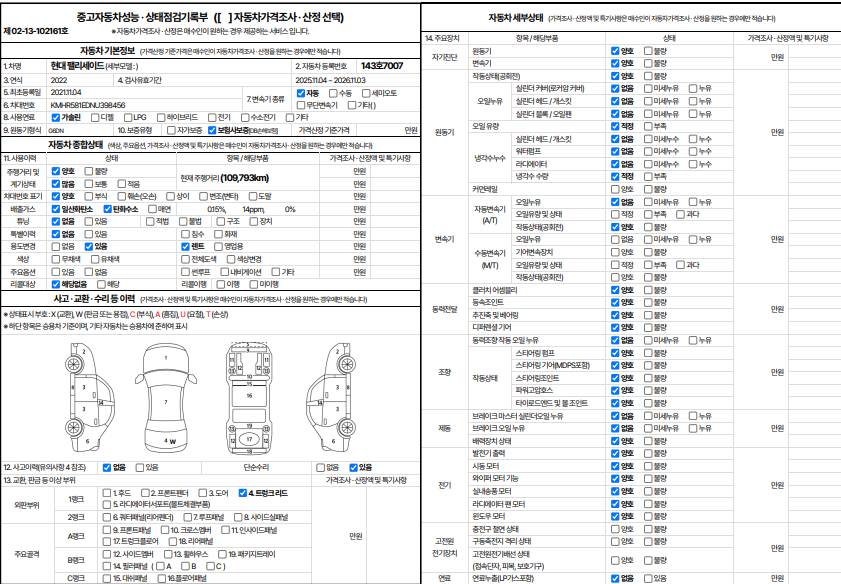Check the 자가보증 warranty checkbox
The height and width of the screenshot is (584, 841).
(x=171, y=130)
